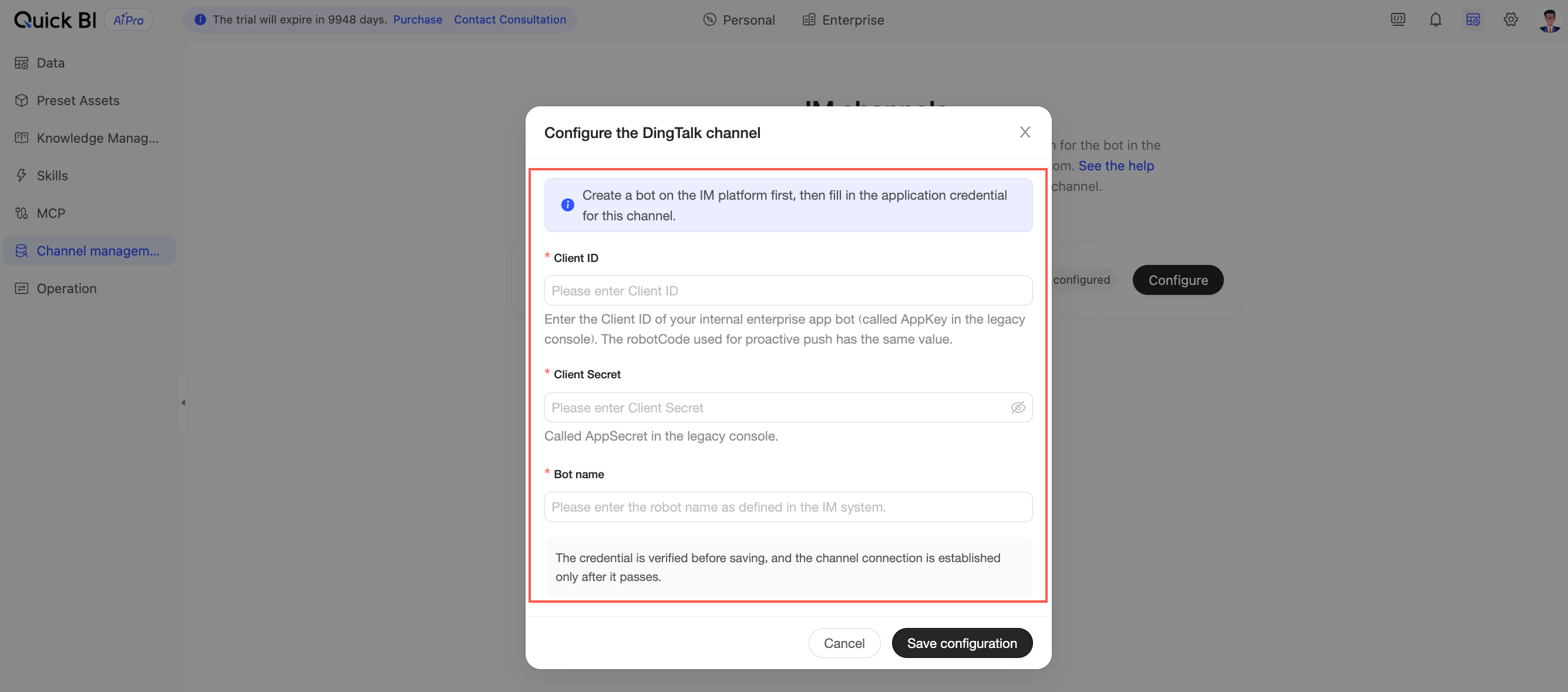
Task: Click the info icon in the dialog banner
Action: click(x=567, y=205)
